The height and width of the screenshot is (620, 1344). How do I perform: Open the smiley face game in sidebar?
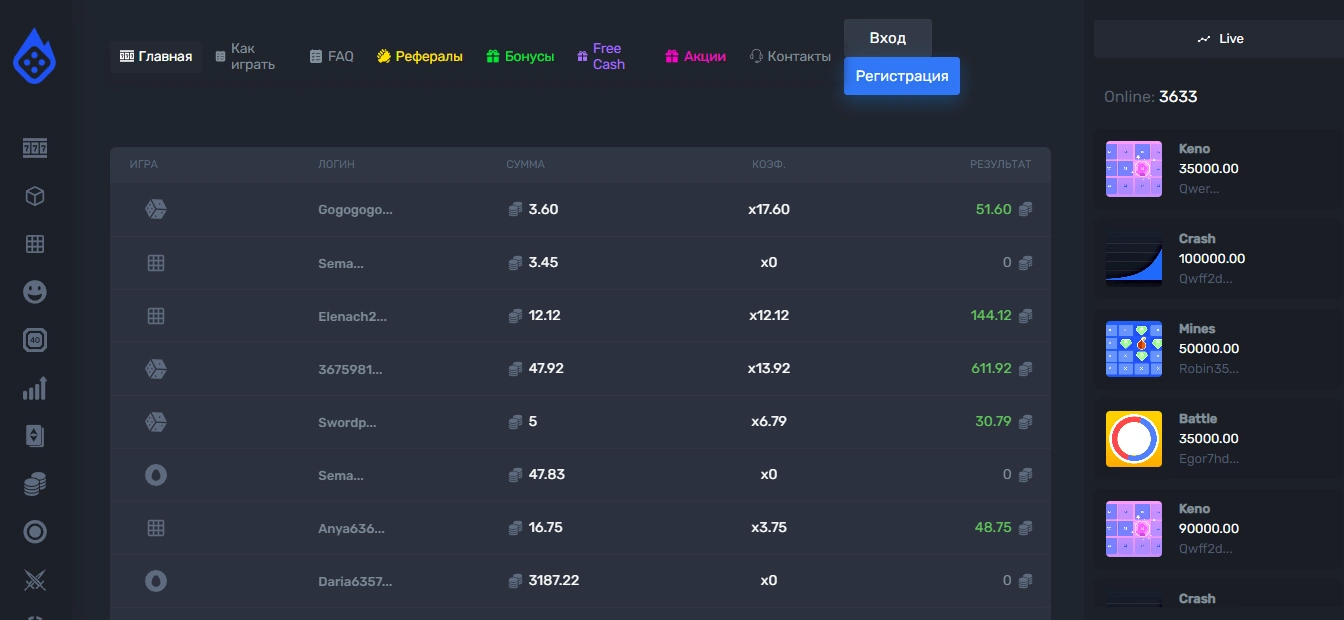[x=35, y=292]
